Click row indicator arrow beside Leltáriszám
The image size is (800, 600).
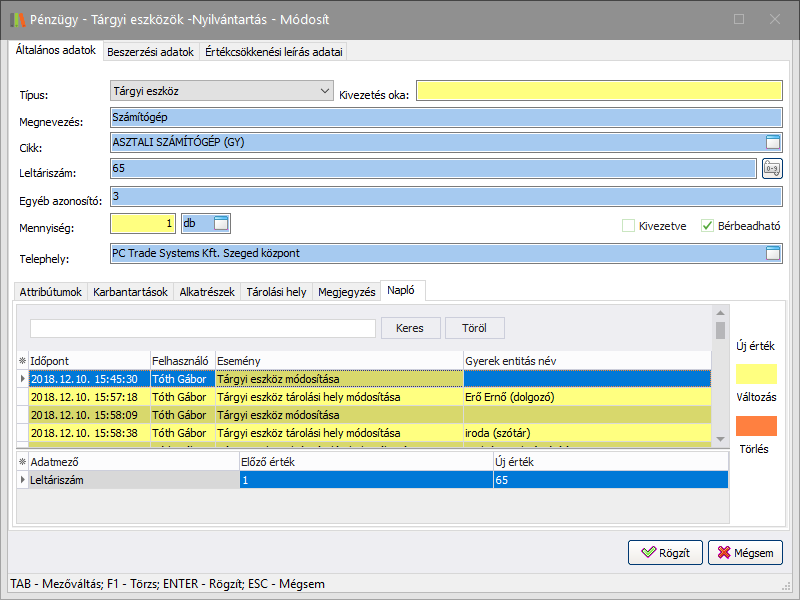23,481
